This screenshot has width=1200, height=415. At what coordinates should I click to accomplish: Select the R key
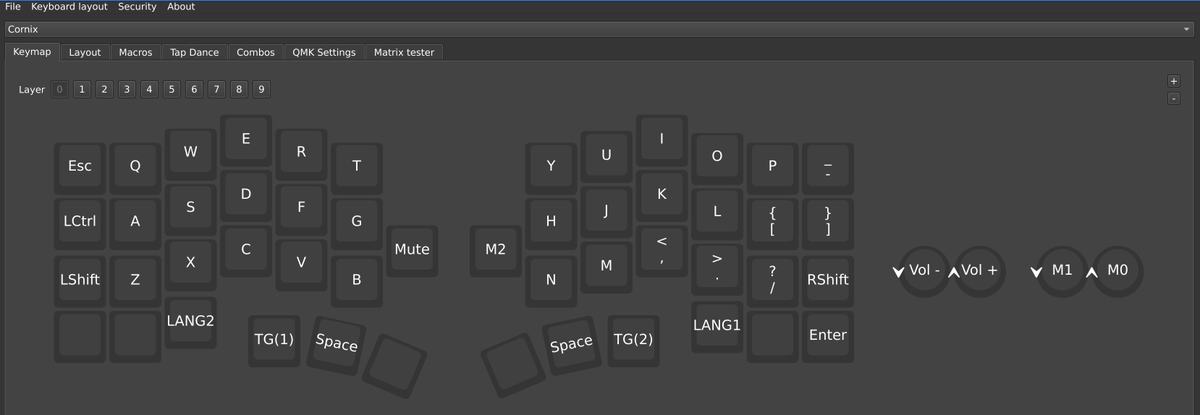click(301, 152)
